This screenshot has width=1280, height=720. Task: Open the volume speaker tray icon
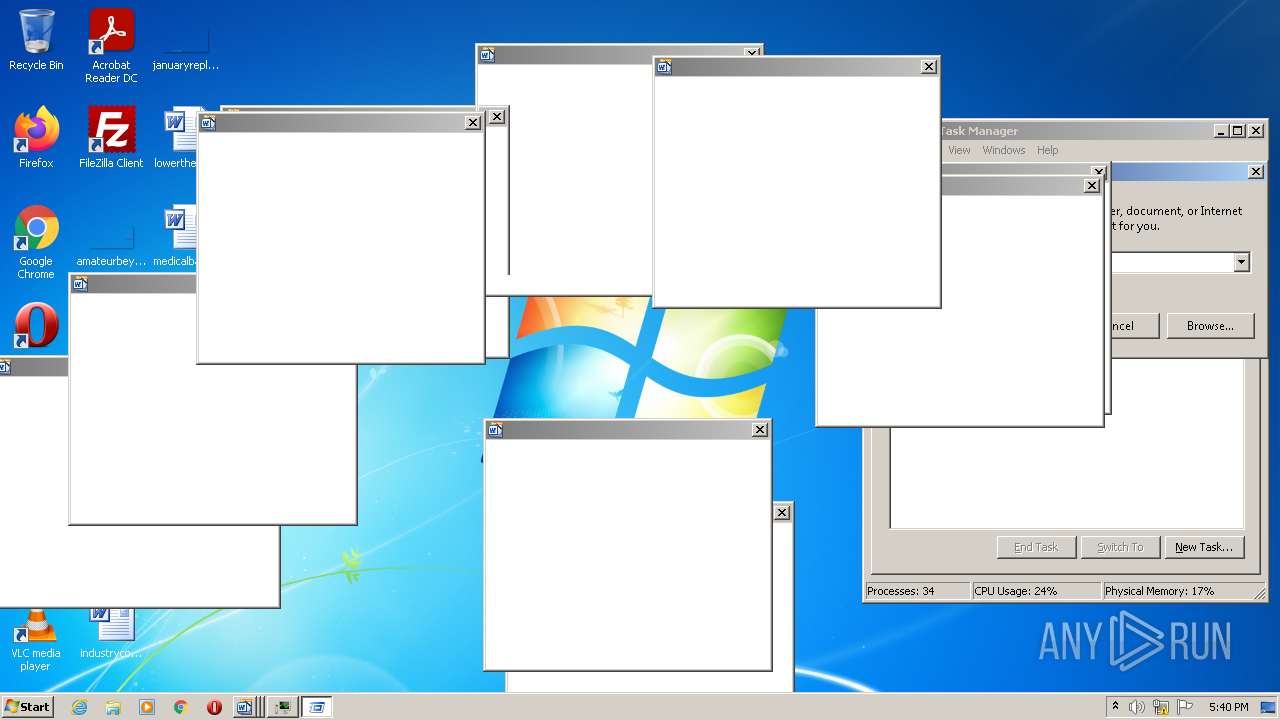[x=1137, y=707]
